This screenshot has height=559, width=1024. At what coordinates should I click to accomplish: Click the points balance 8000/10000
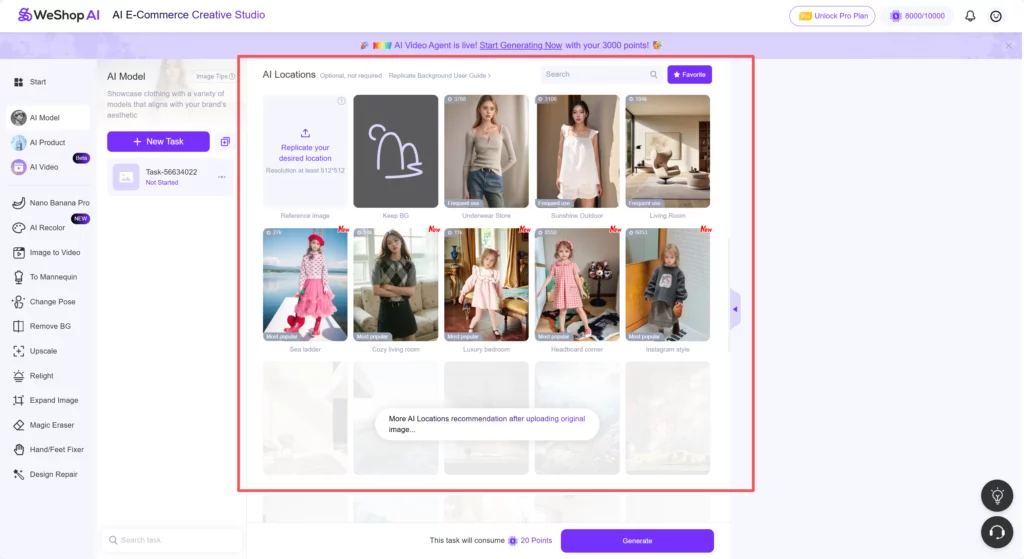click(918, 16)
